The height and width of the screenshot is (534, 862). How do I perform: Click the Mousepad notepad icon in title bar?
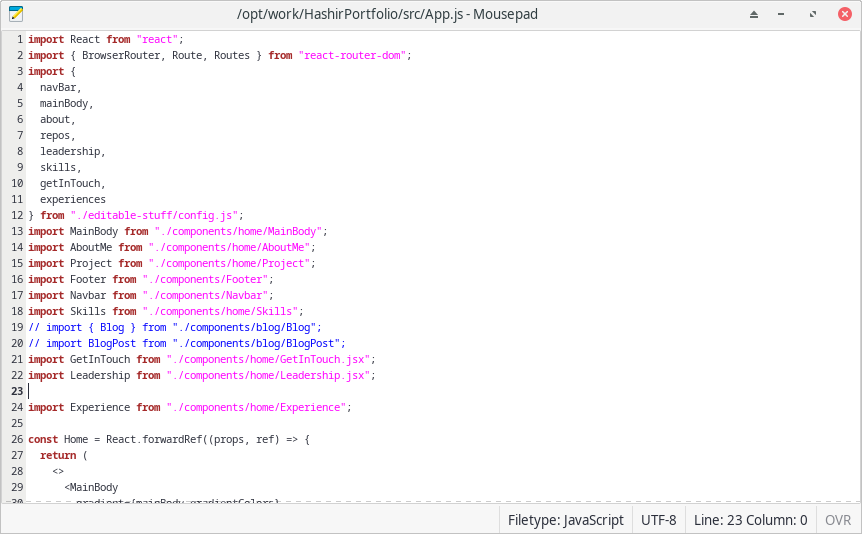[x=16, y=14]
